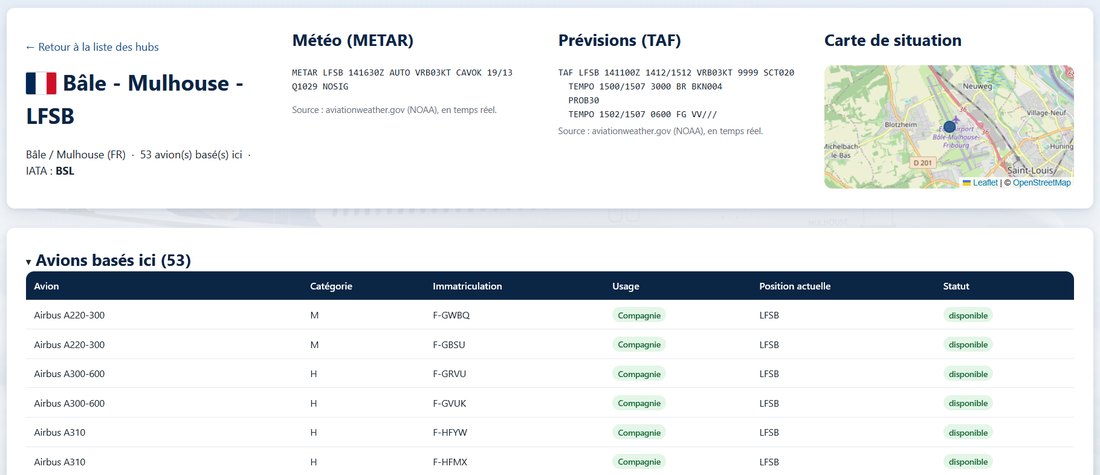Click disponible status in F-GWBQ row
Viewport: 1100px width, 475px height.
[x=968, y=316]
